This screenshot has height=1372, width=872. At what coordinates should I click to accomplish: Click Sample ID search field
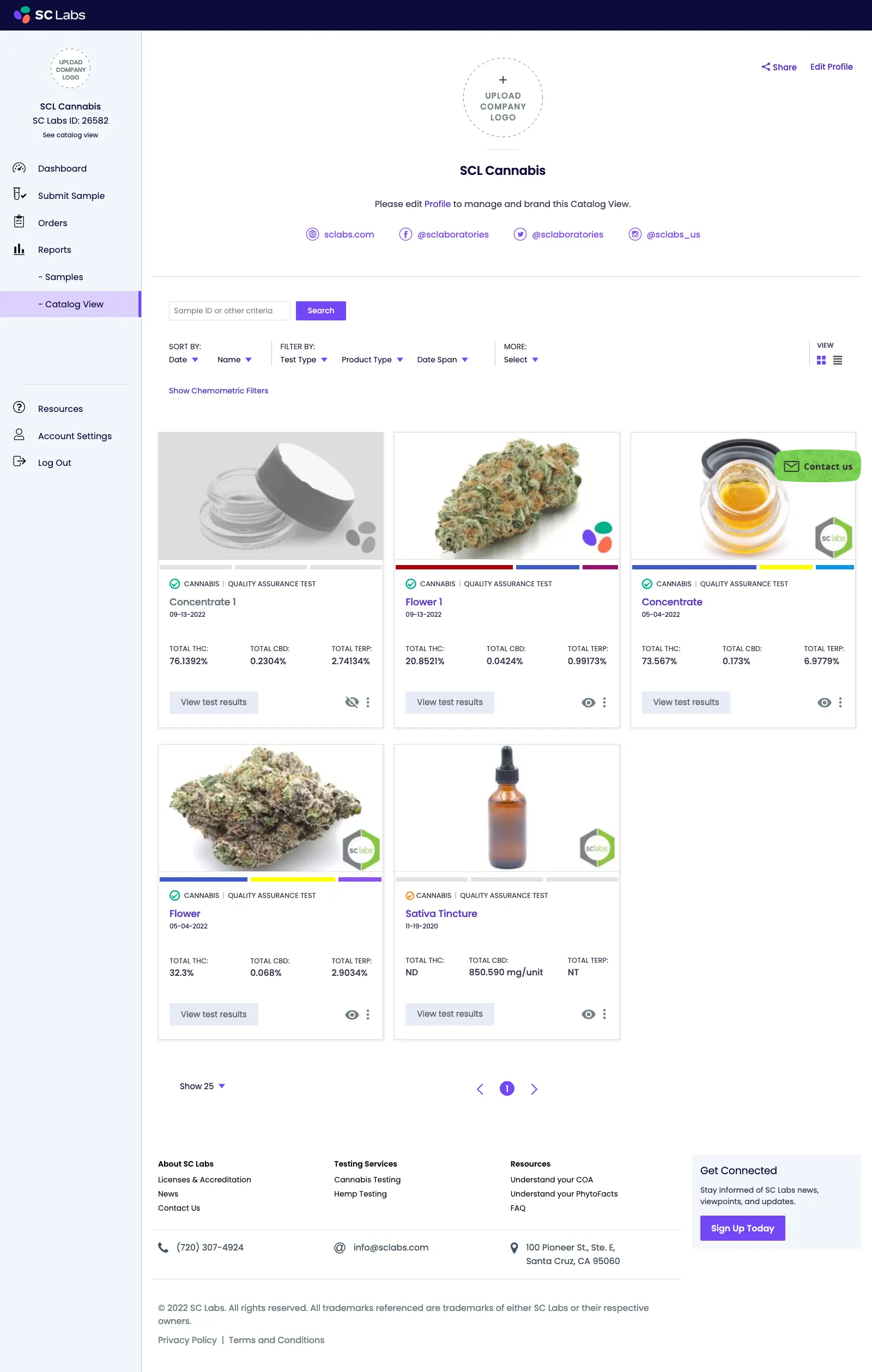(229, 311)
